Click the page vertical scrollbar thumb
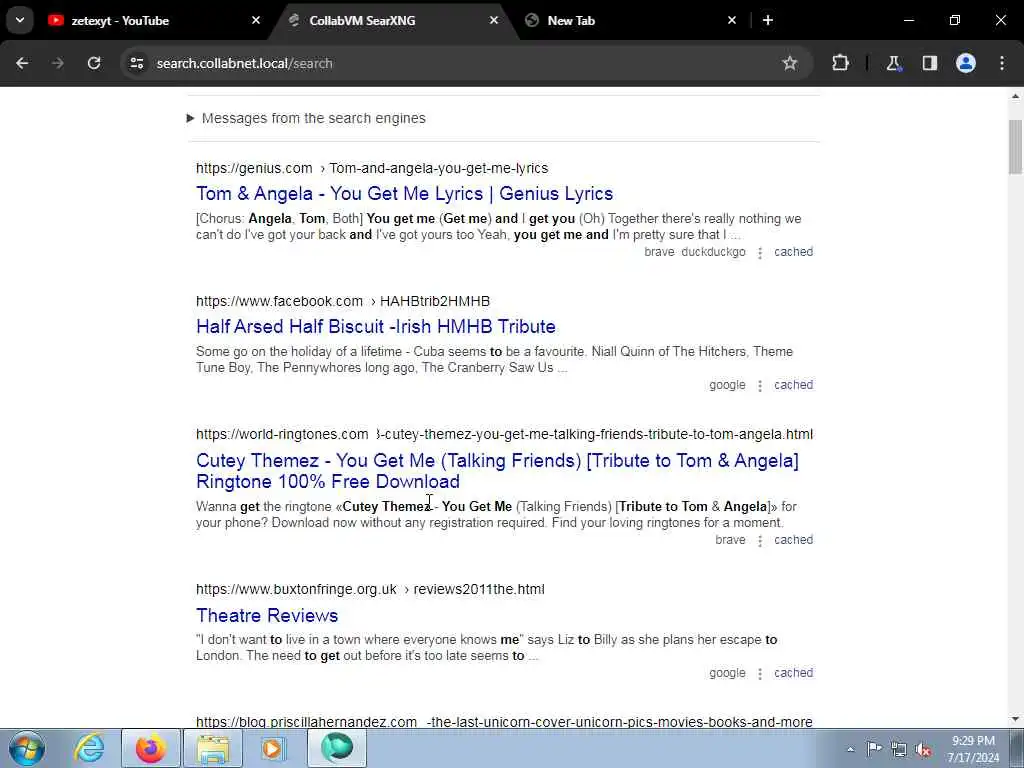Screen dimensions: 1024x768 1016,147
